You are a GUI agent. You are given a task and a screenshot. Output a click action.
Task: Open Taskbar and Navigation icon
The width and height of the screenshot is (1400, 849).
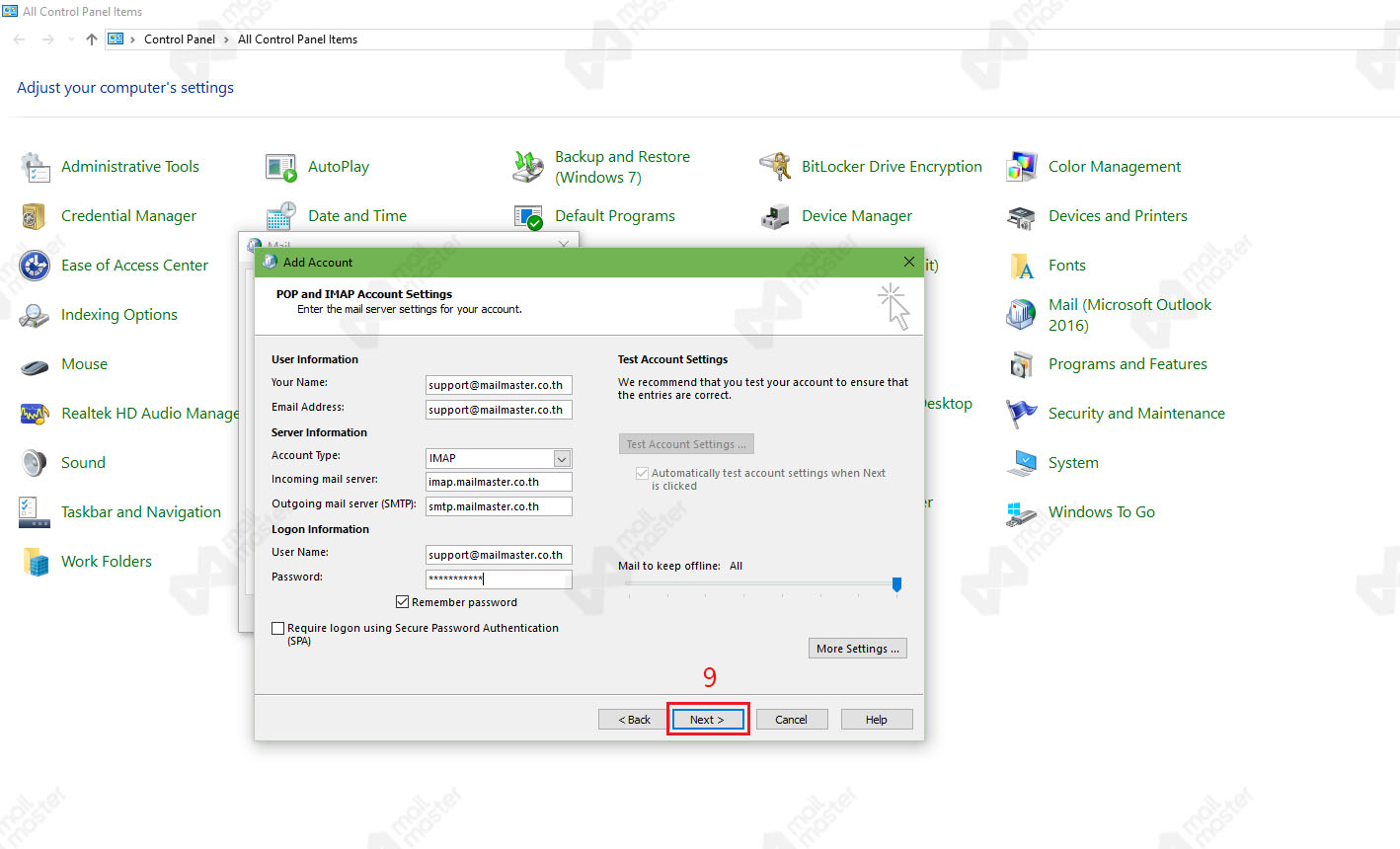[x=36, y=512]
